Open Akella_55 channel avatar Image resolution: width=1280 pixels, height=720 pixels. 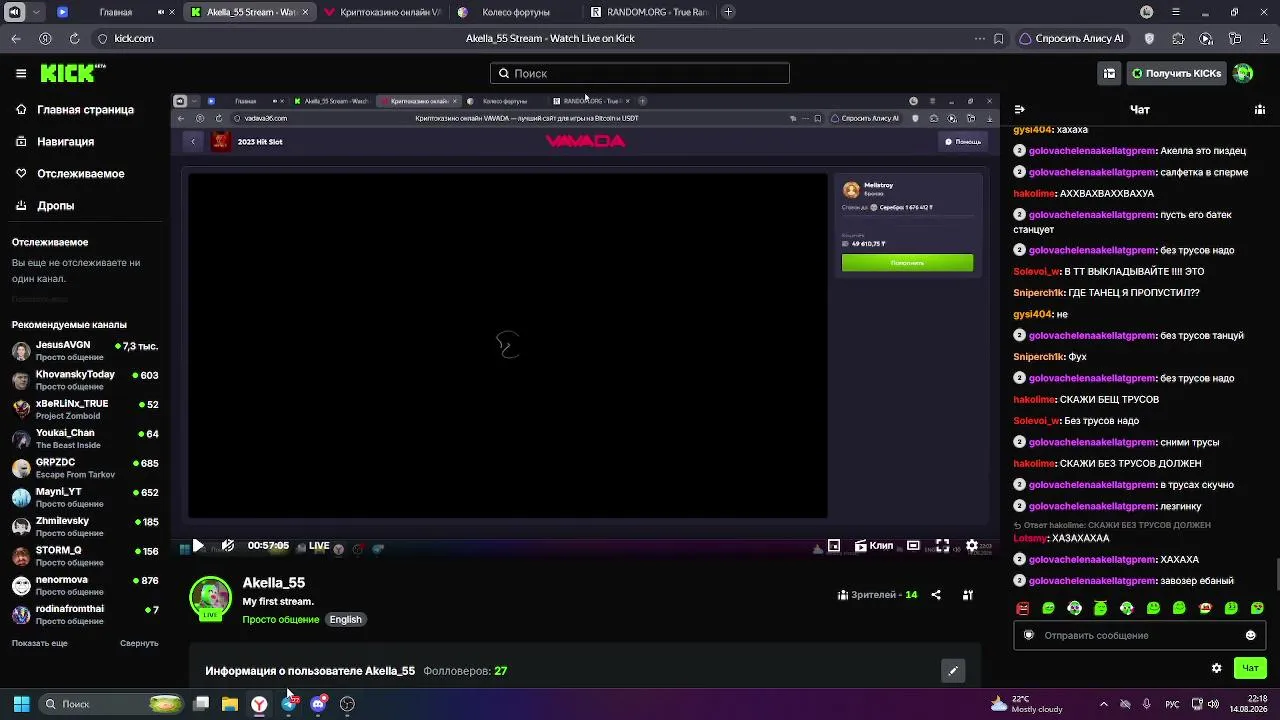click(x=210, y=597)
